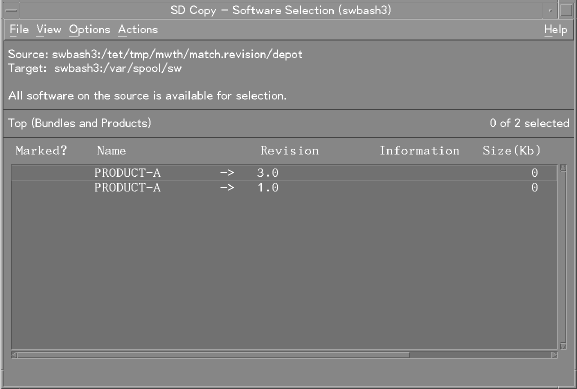The image size is (577, 389).
Task: Click the Marked? column header
Action: 41,151
